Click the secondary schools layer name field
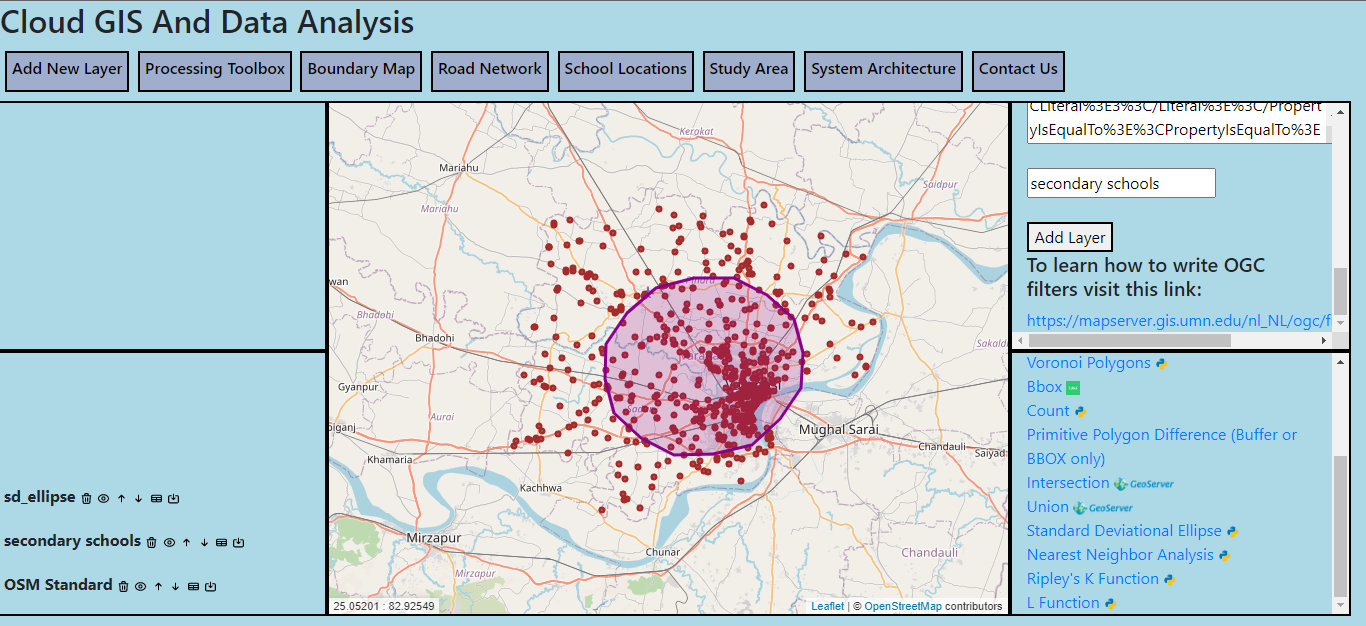The width and height of the screenshot is (1366, 626). point(1120,183)
